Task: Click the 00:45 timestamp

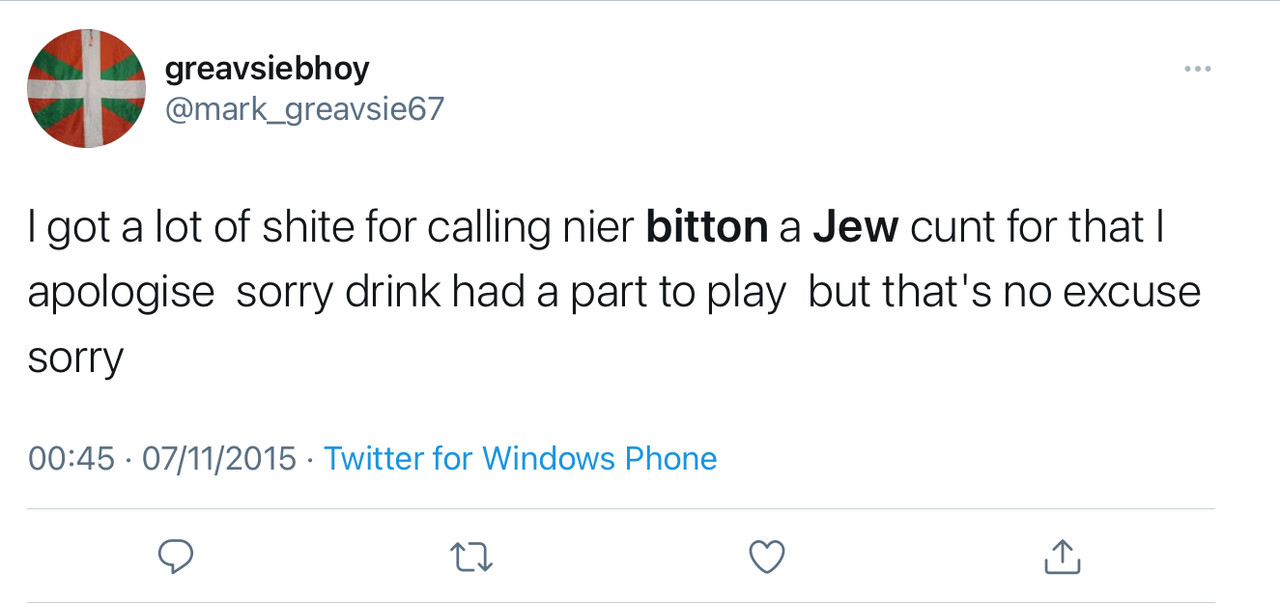Action: point(71,459)
